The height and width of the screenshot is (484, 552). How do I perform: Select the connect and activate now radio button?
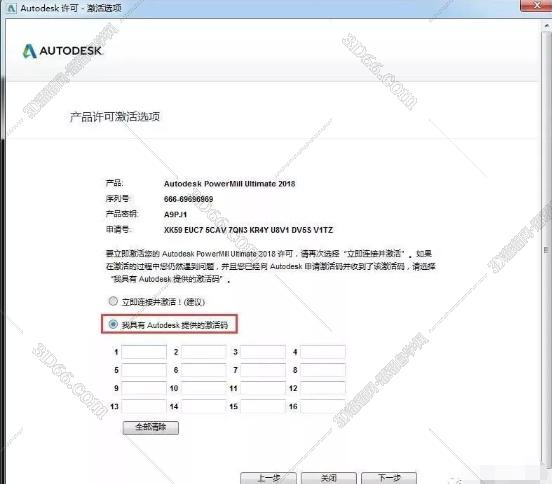[x=113, y=301]
